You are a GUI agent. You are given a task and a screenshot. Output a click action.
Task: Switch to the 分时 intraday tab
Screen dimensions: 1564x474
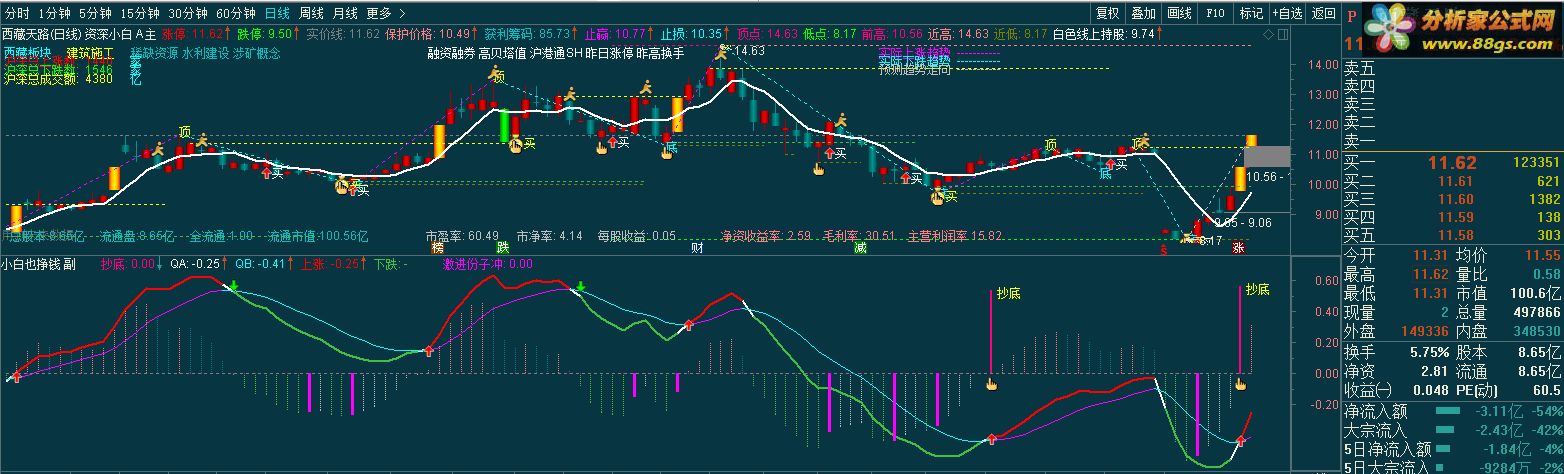tap(17, 14)
